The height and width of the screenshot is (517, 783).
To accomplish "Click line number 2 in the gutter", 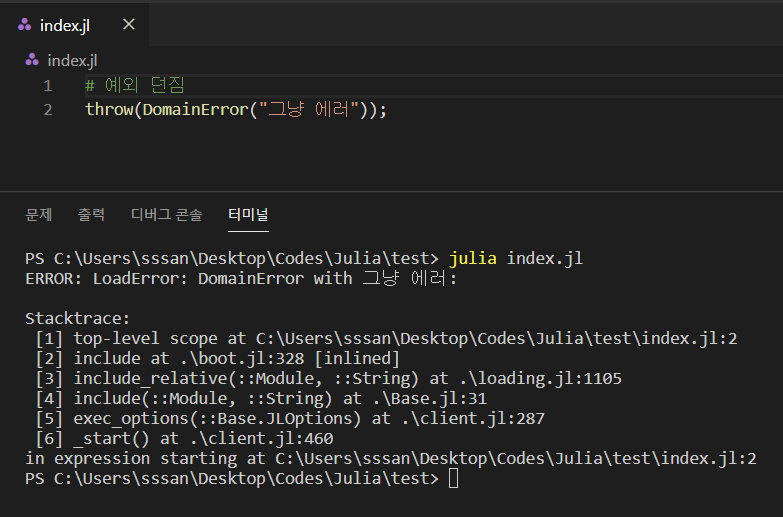I will pyautogui.click(x=47, y=109).
